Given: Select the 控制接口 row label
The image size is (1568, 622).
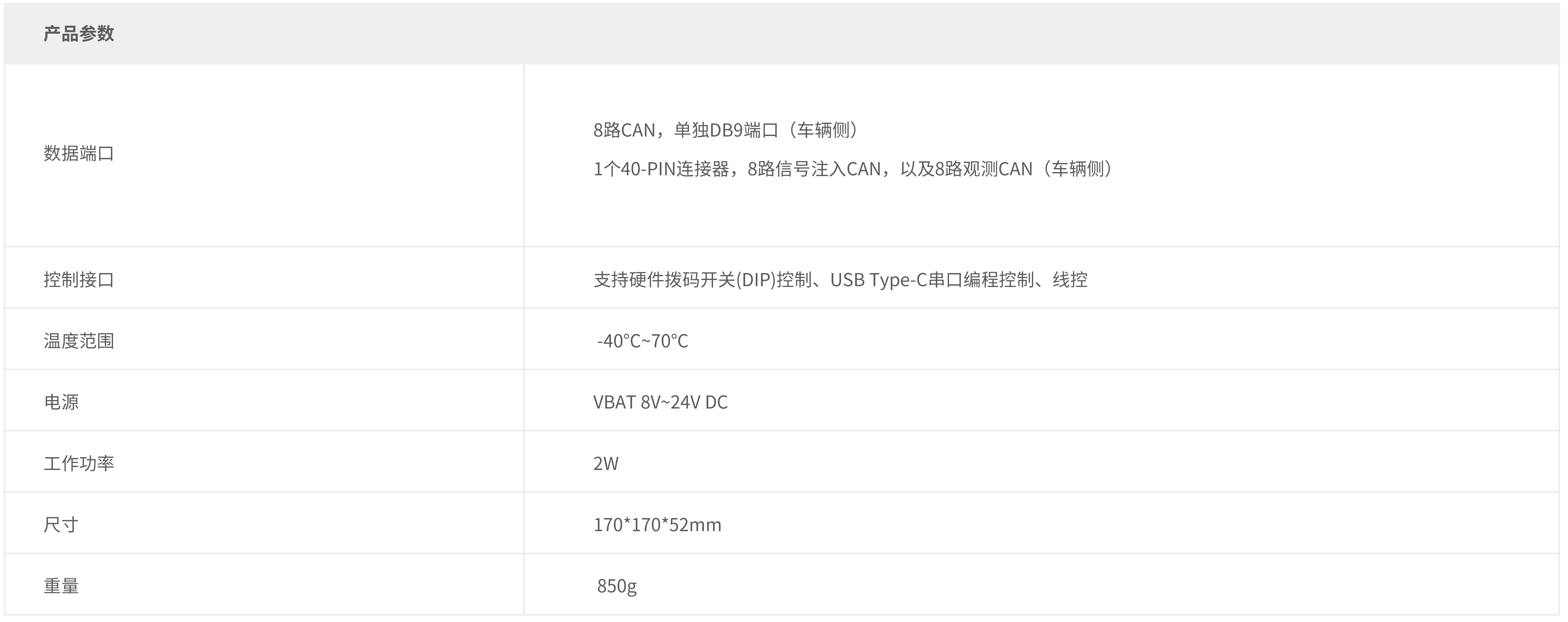Looking at the screenshot, I should click(79, 279).
